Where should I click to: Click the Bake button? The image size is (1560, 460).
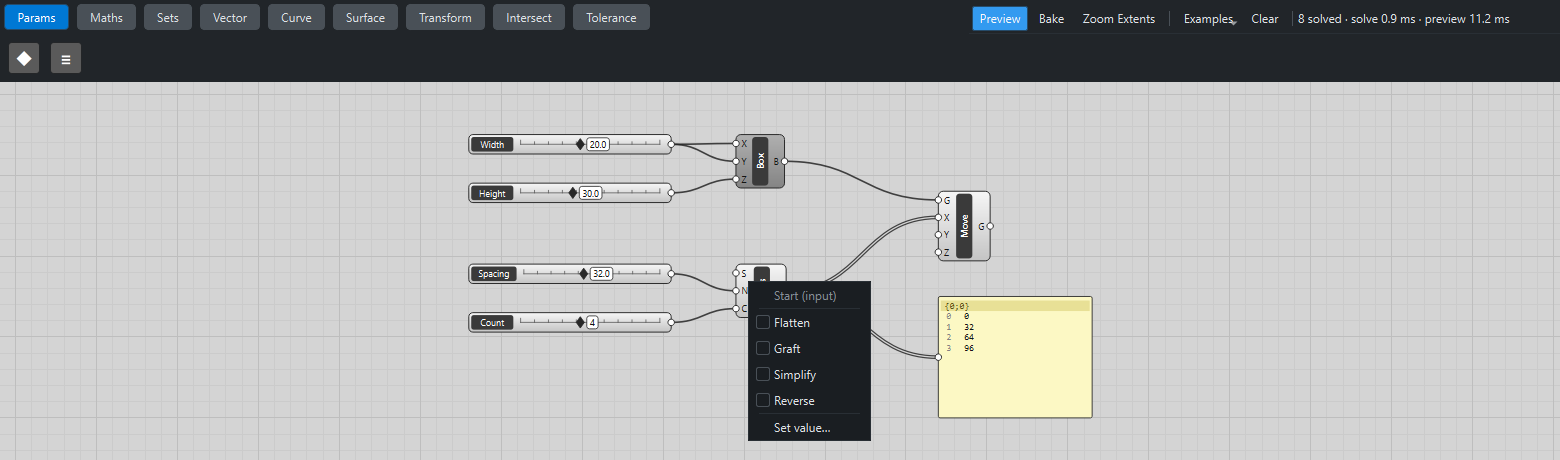coord(1051,18)
